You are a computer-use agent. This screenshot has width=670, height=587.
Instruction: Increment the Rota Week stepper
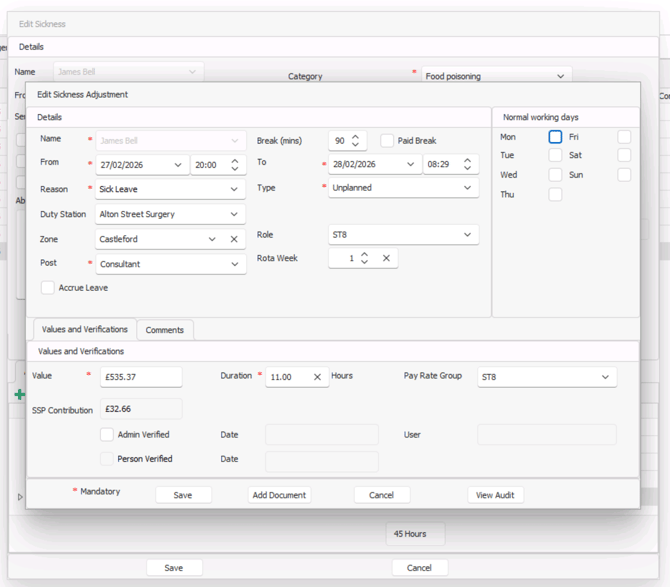[365, 254]
